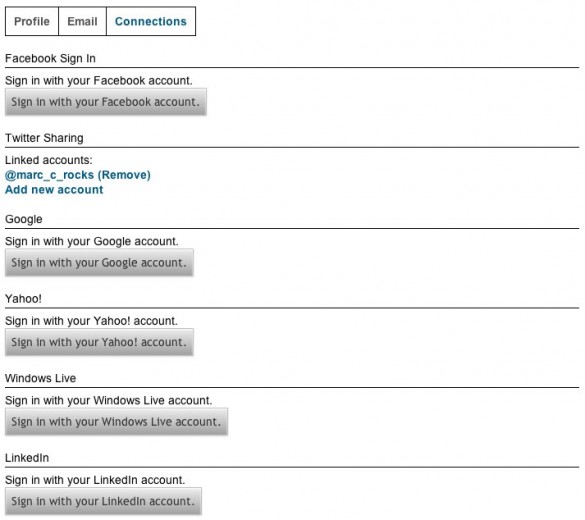Click the Google description text above the button
The width and height of the screenshot is (585, 520).
[x=92, y=241]
